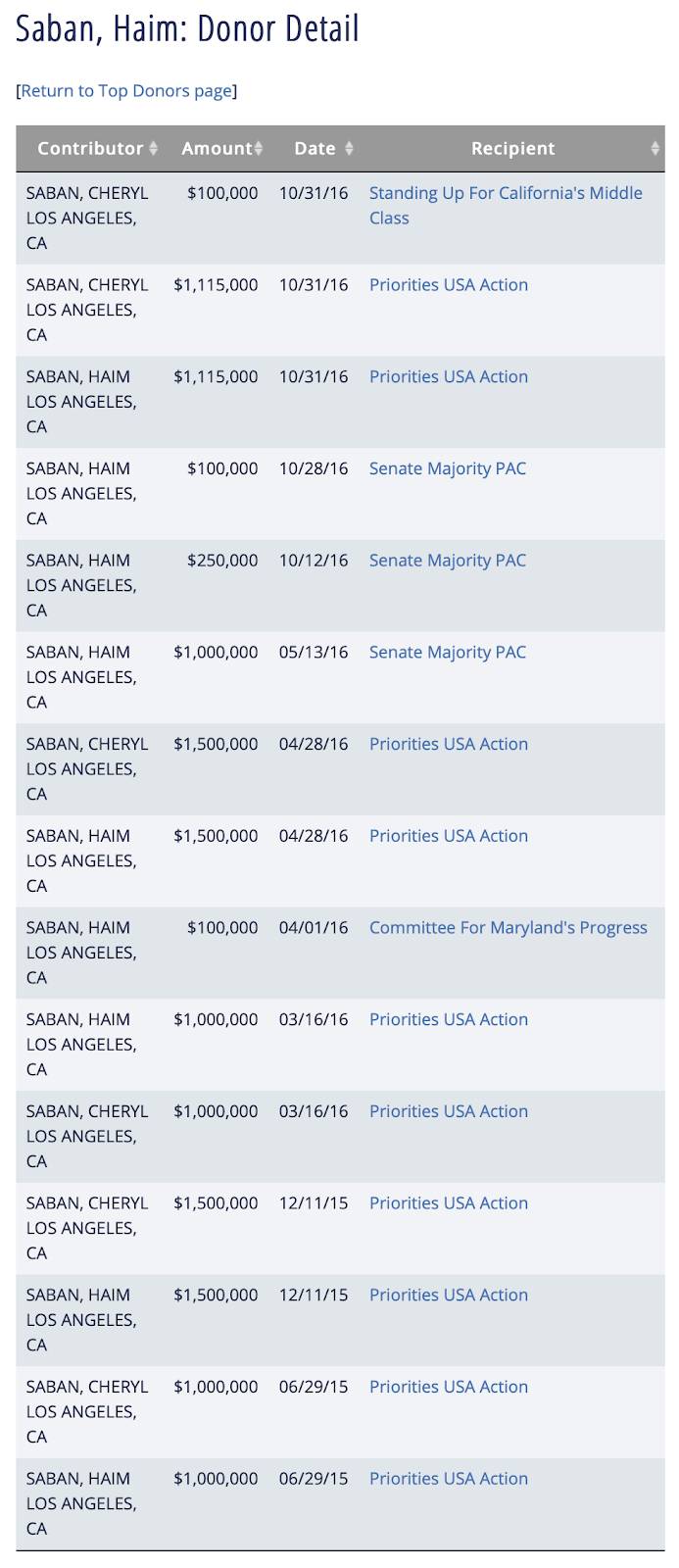Open Senate Majority PAC dated 10/28/16
Screen dimensions: 679x1568
click(x=447, y=468)
